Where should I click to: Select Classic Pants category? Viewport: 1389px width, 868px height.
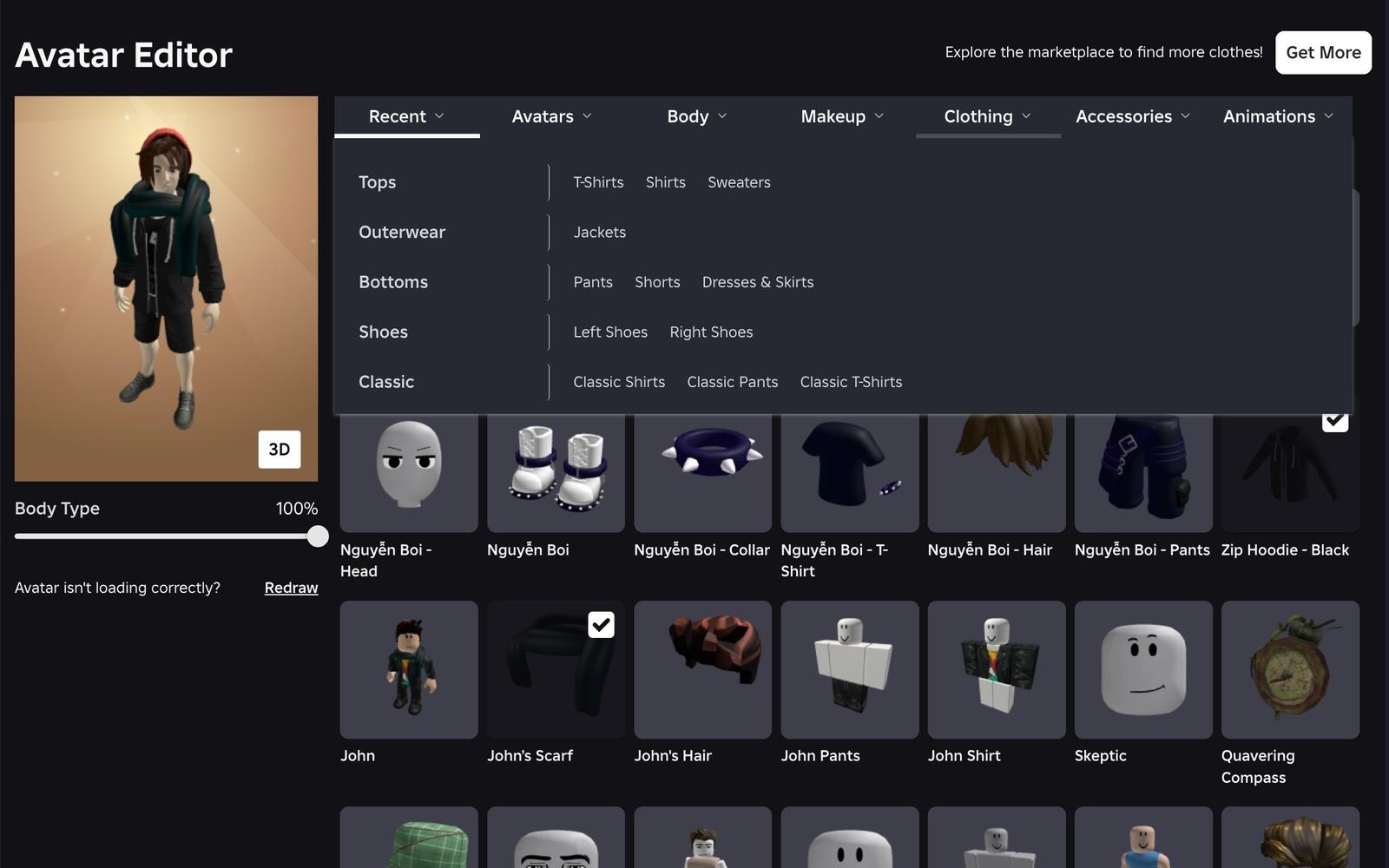pos(733,382)
